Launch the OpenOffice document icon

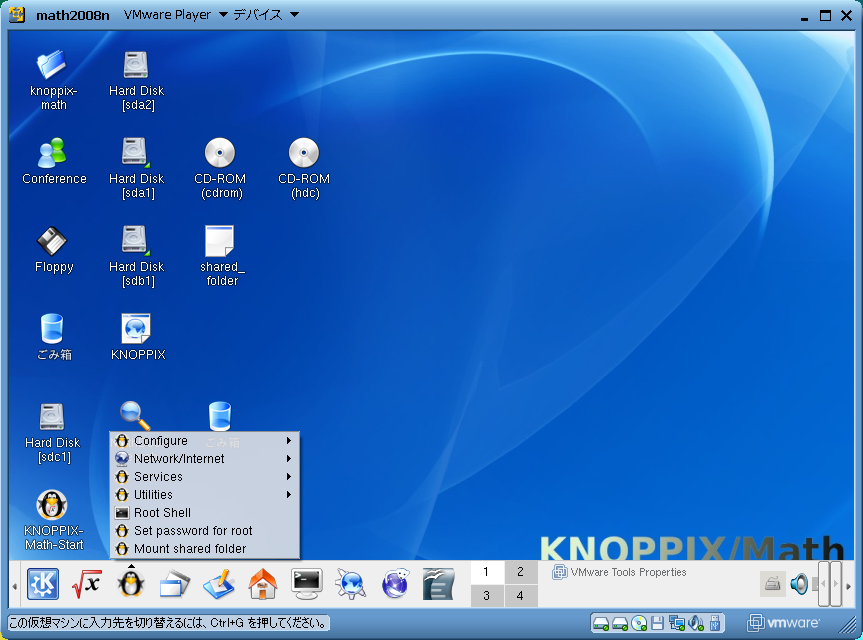click(439, 584)
